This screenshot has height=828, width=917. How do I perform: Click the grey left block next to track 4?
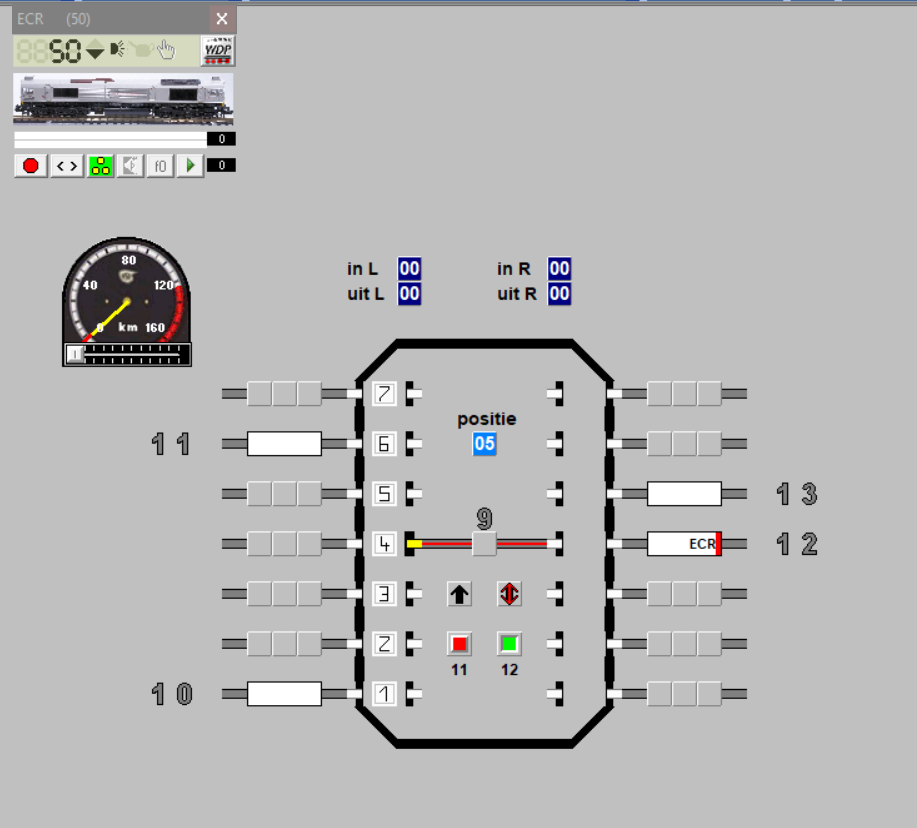pos(284,544)
